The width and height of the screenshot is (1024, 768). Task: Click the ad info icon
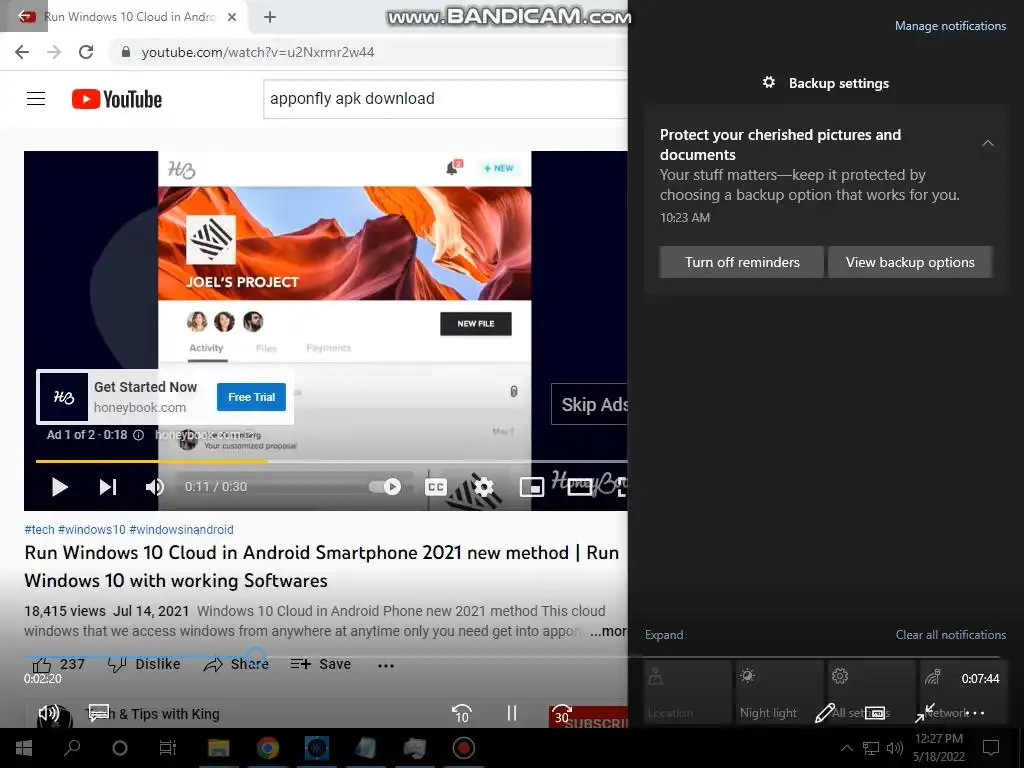pos(138,435)
